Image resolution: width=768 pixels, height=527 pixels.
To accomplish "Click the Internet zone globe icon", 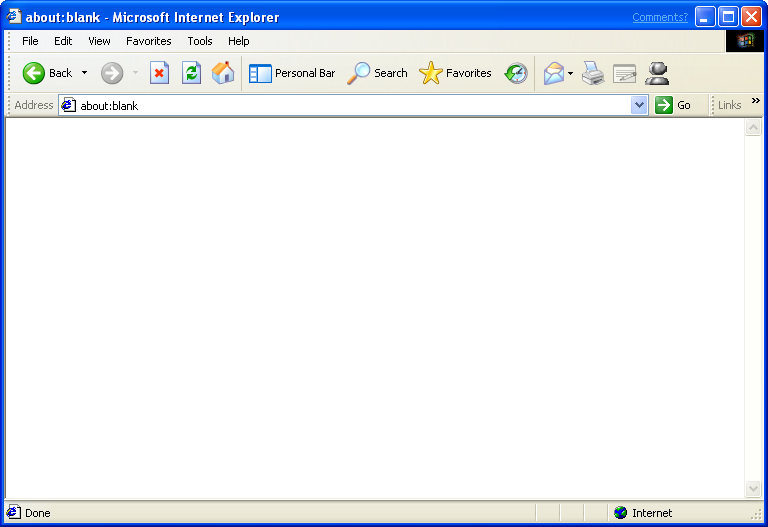I will coord(621,513).
